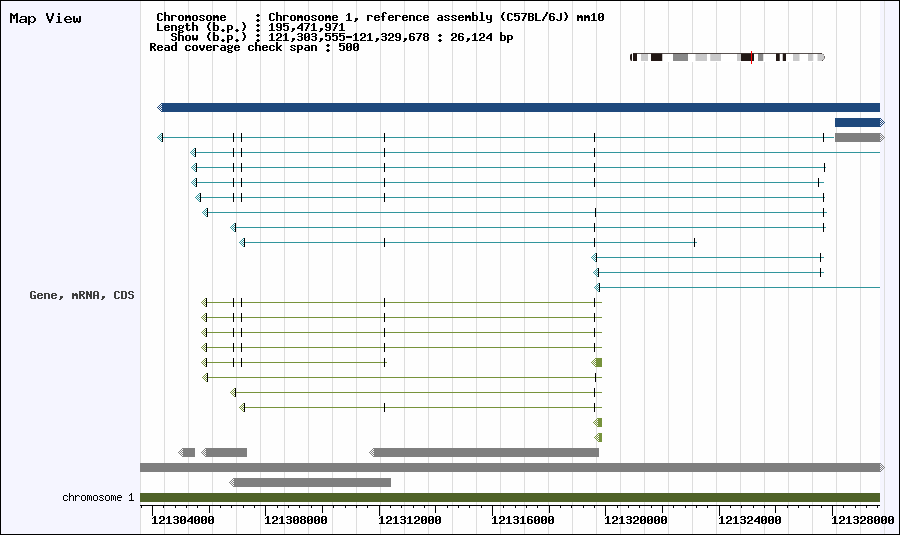Click axis label 121304000
This screenshot has width=900, height=535.
183,520
